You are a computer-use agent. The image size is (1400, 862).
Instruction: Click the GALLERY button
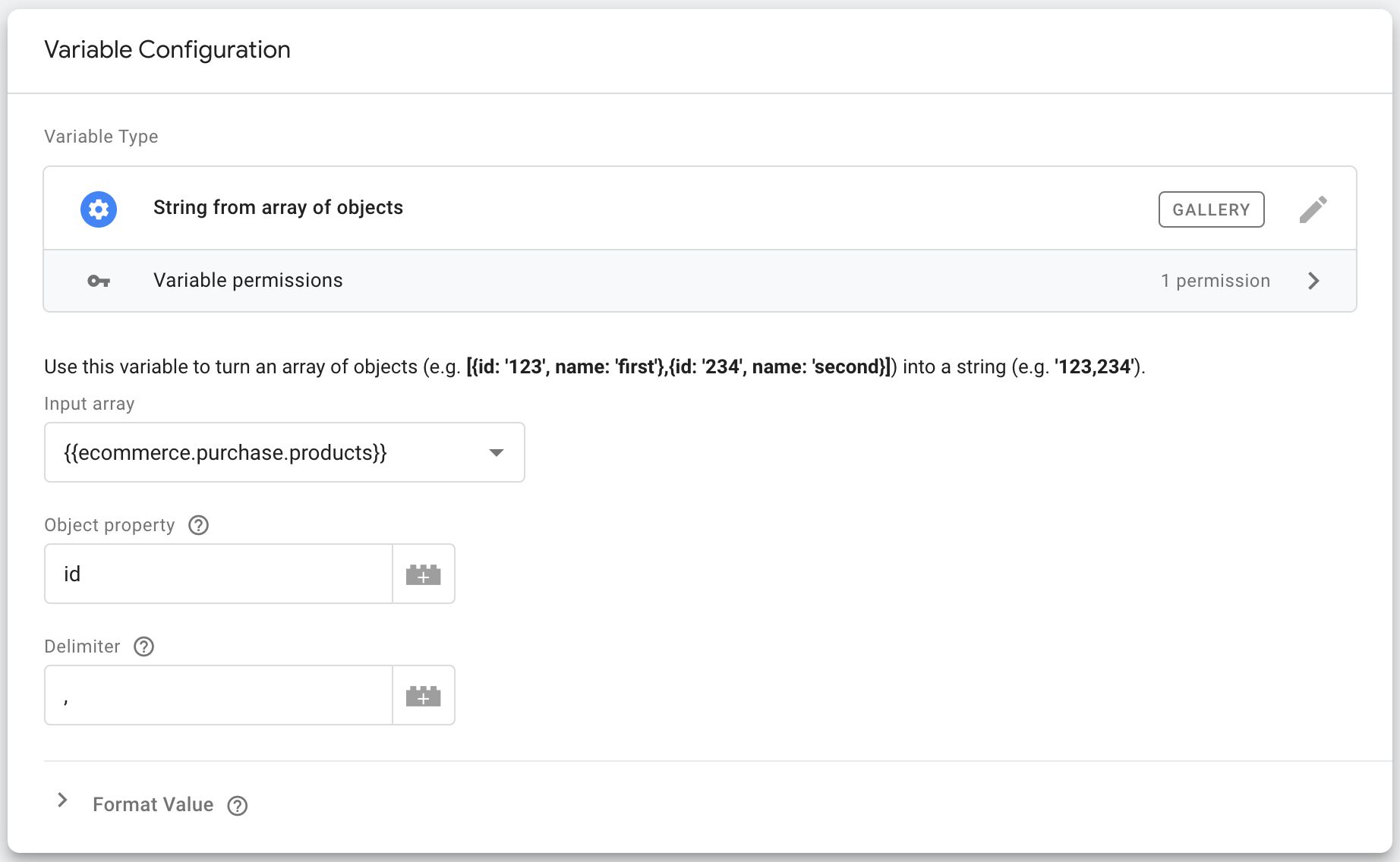1211,209
